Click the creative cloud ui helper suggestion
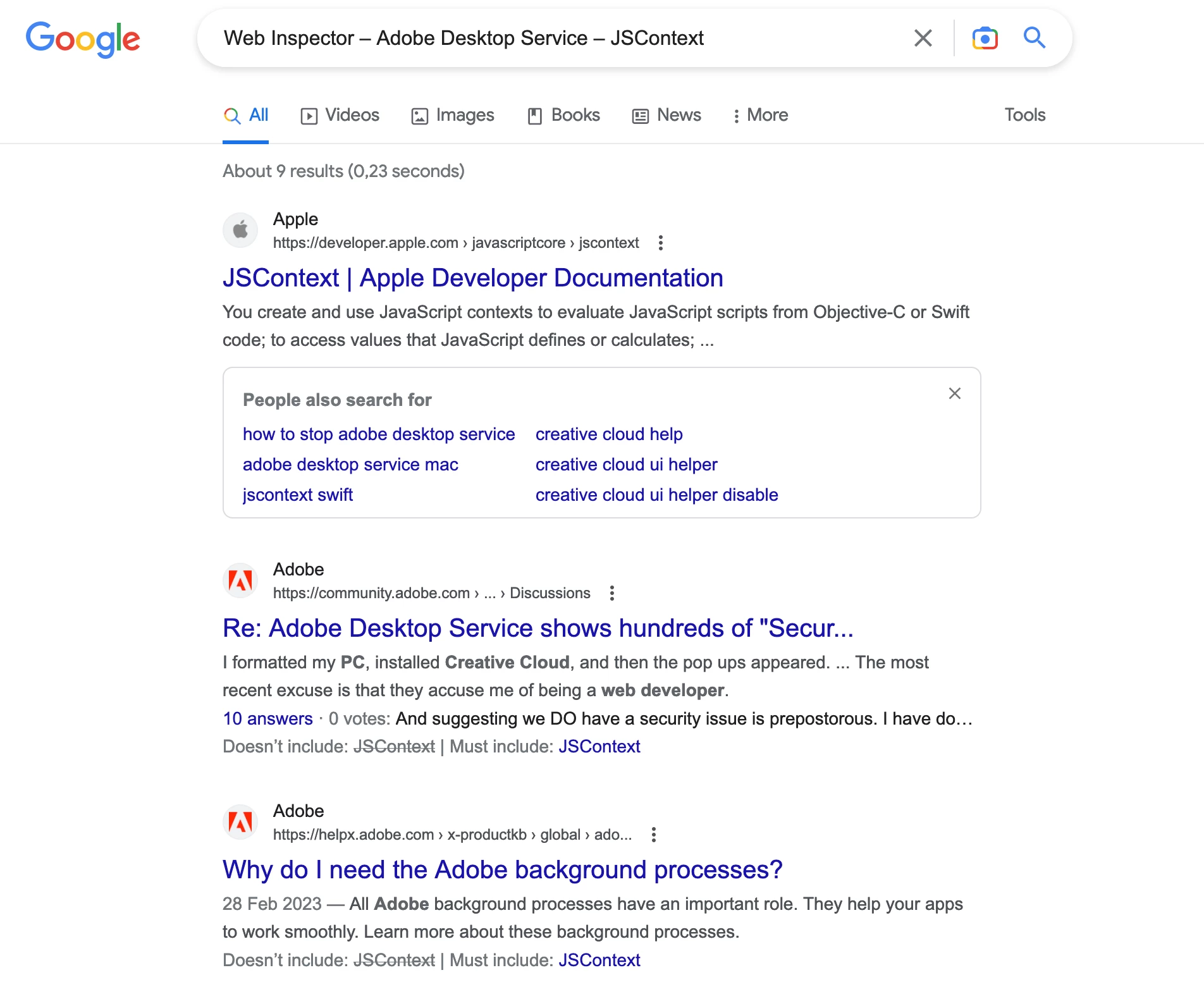This screenshot has height=994, width=1204. point(627,465)
